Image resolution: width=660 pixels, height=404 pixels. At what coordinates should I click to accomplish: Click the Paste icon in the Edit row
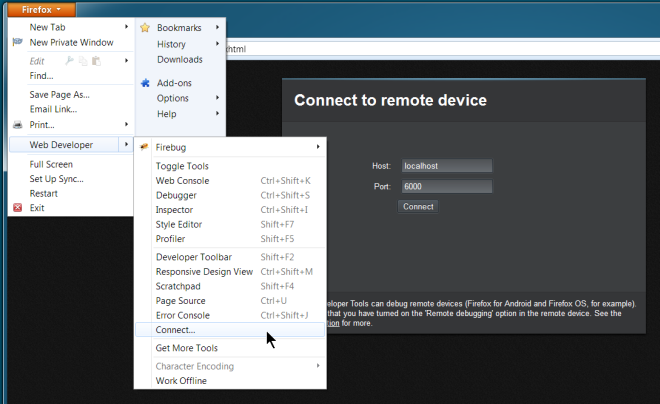(x=96, y=61)
